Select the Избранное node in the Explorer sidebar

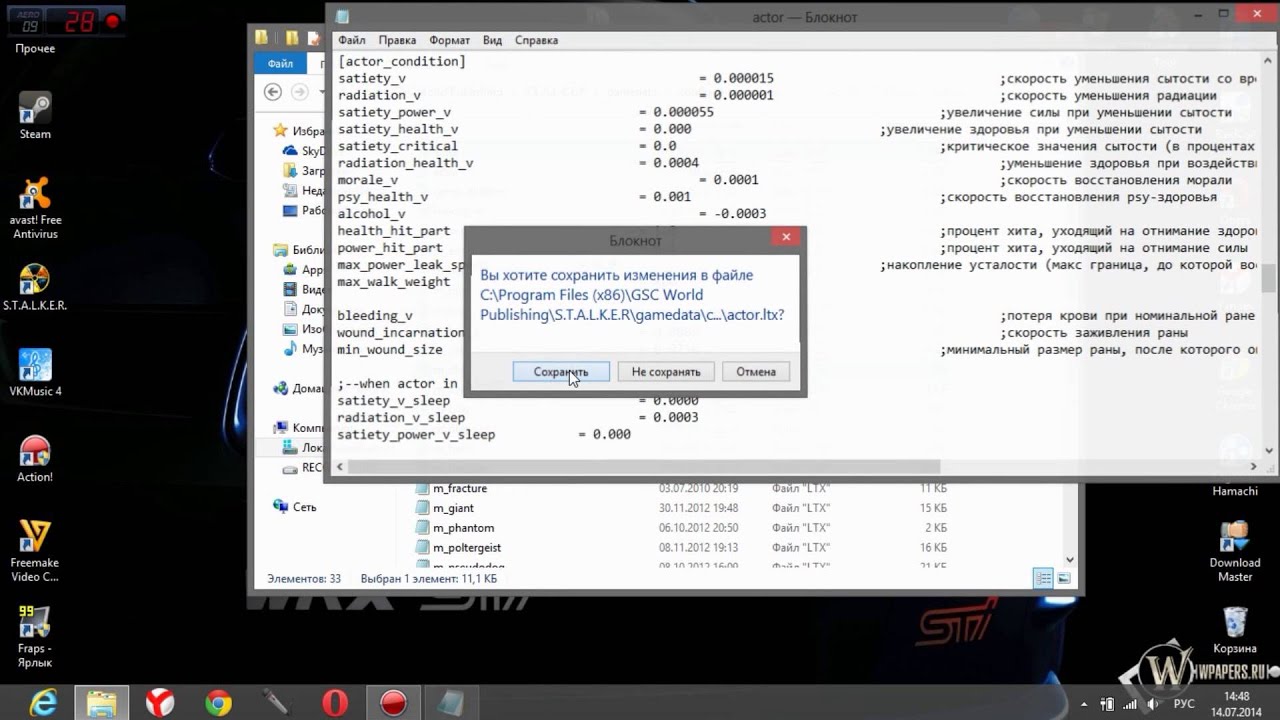tap(298, 131)
